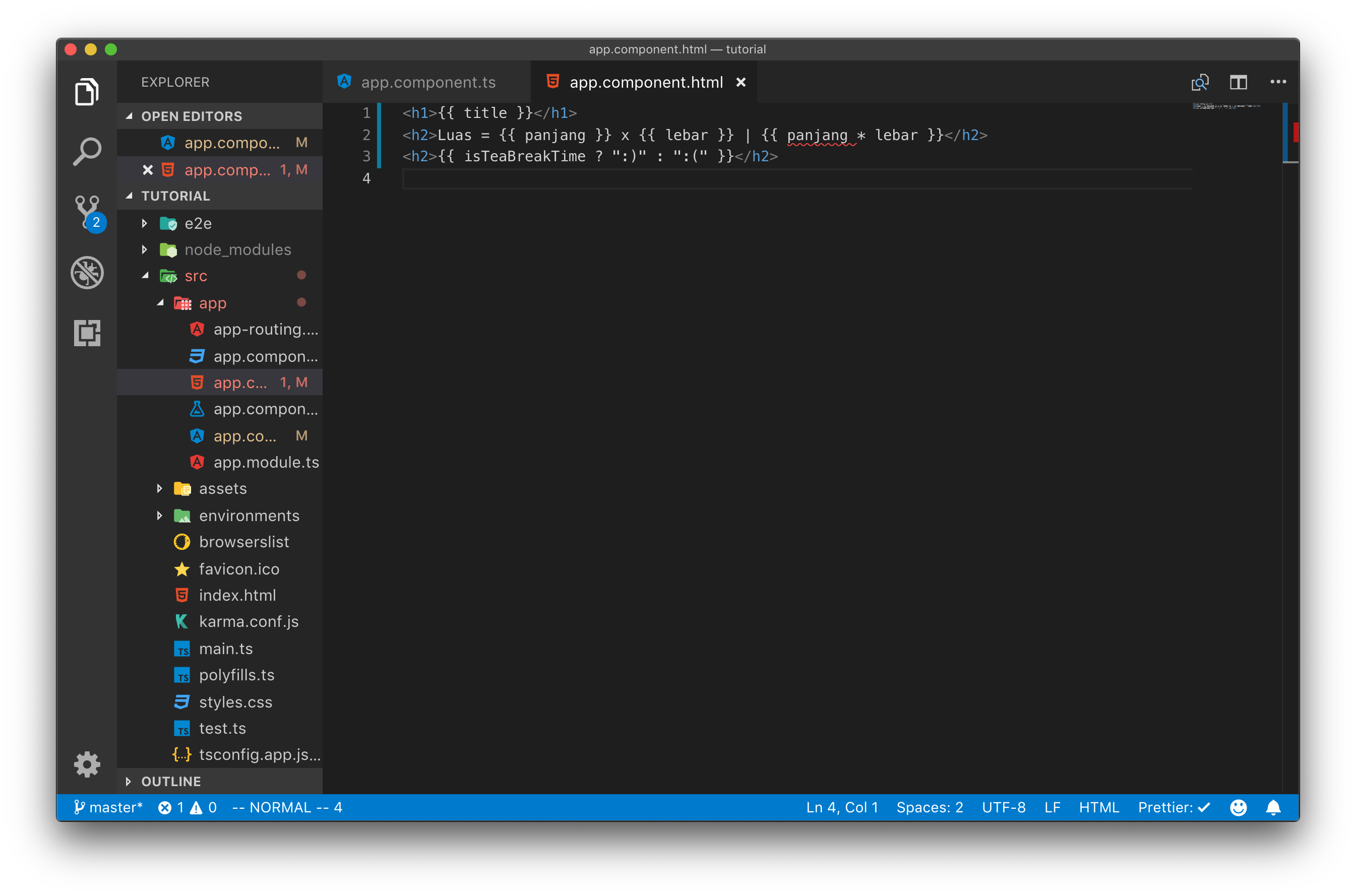Open app.module.ts file
Image resolution: width=1356 pixels, height=896 pixels.
tap(220, 462)
